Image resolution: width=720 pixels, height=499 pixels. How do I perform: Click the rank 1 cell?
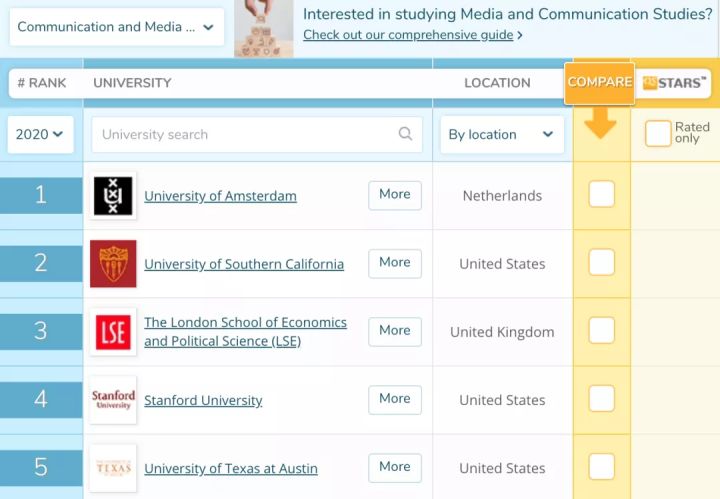(x=41, y=196)
